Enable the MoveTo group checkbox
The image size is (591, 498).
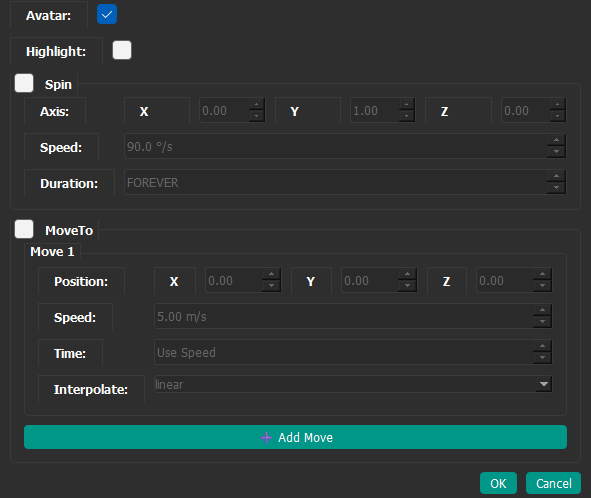(x=24, y=229)
